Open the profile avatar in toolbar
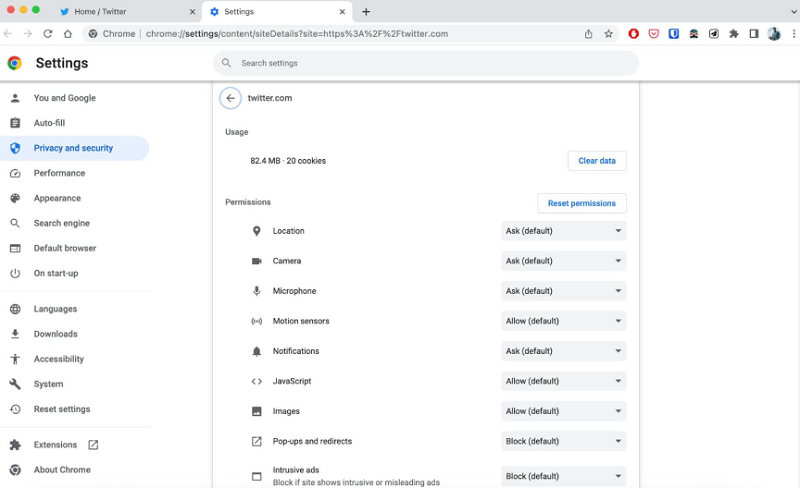Screen dimensions: 800x488 tap(774, 34)
